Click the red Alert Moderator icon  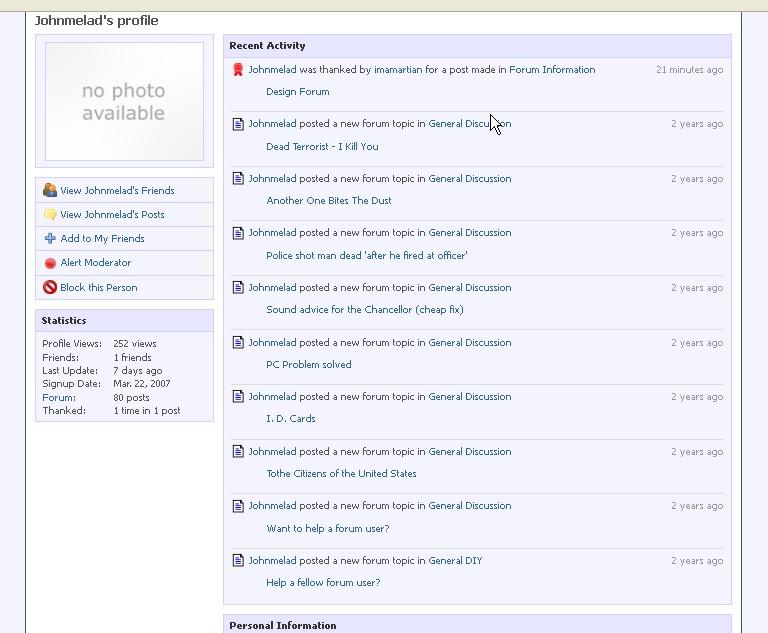[x=50, y=263]
